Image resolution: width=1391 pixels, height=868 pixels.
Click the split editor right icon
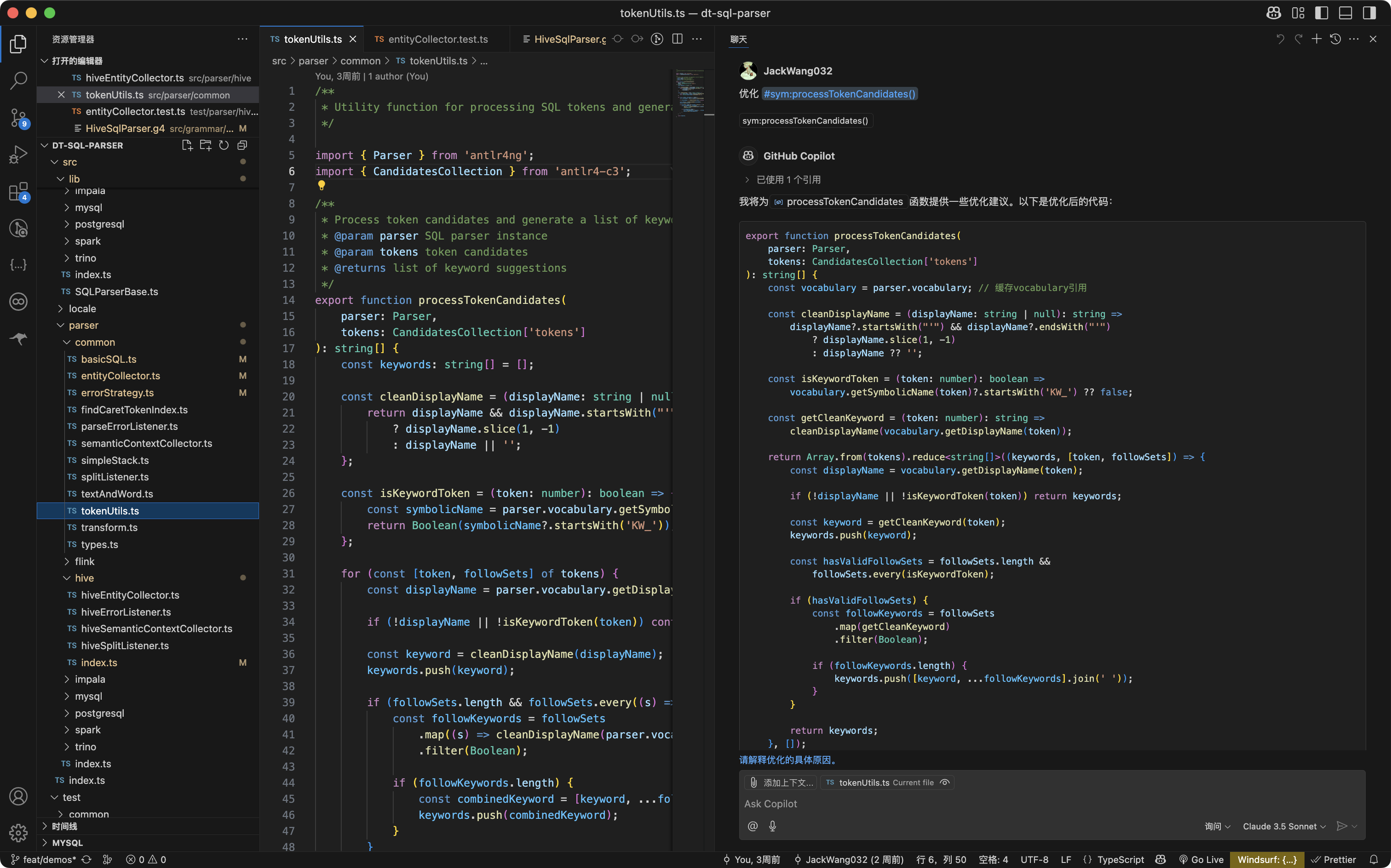pyautogui.click(x=677, y=39)
